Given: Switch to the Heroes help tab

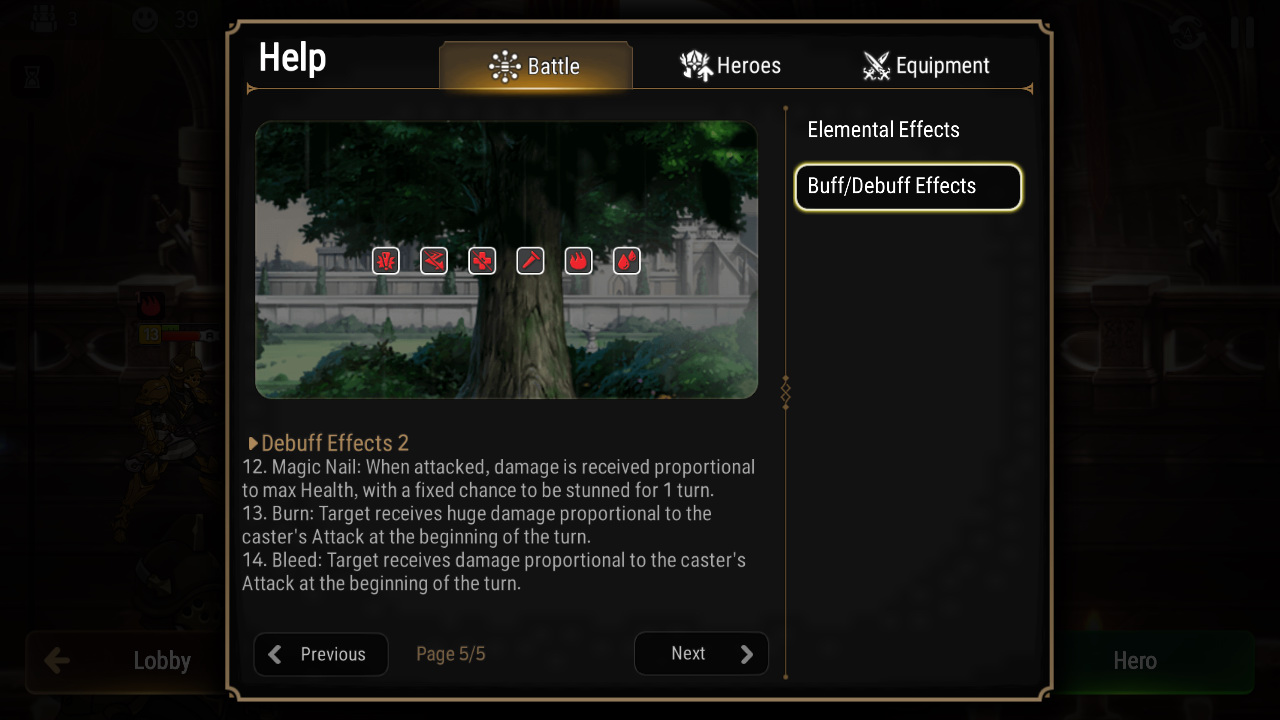Looking at the screenshot, I should click(730, 66).
